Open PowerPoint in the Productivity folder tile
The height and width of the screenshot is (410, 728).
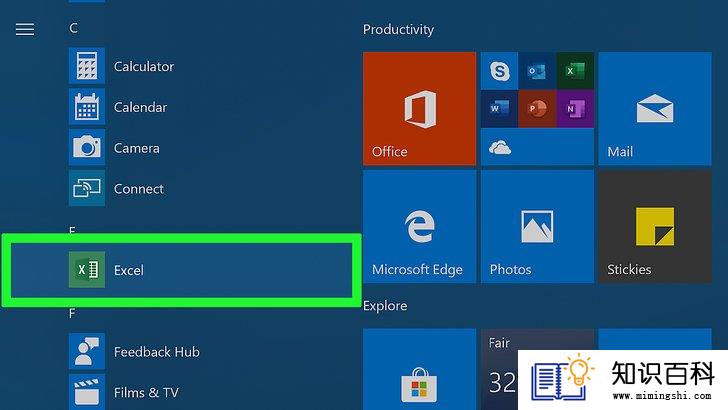tap(537, 109)
